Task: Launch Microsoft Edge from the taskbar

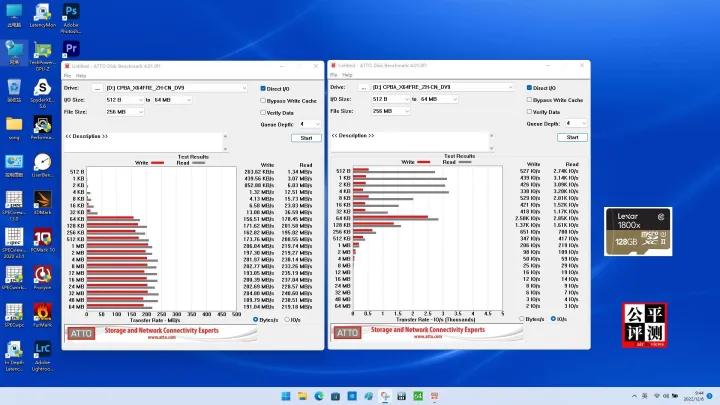Action: (x=319, y=396)
